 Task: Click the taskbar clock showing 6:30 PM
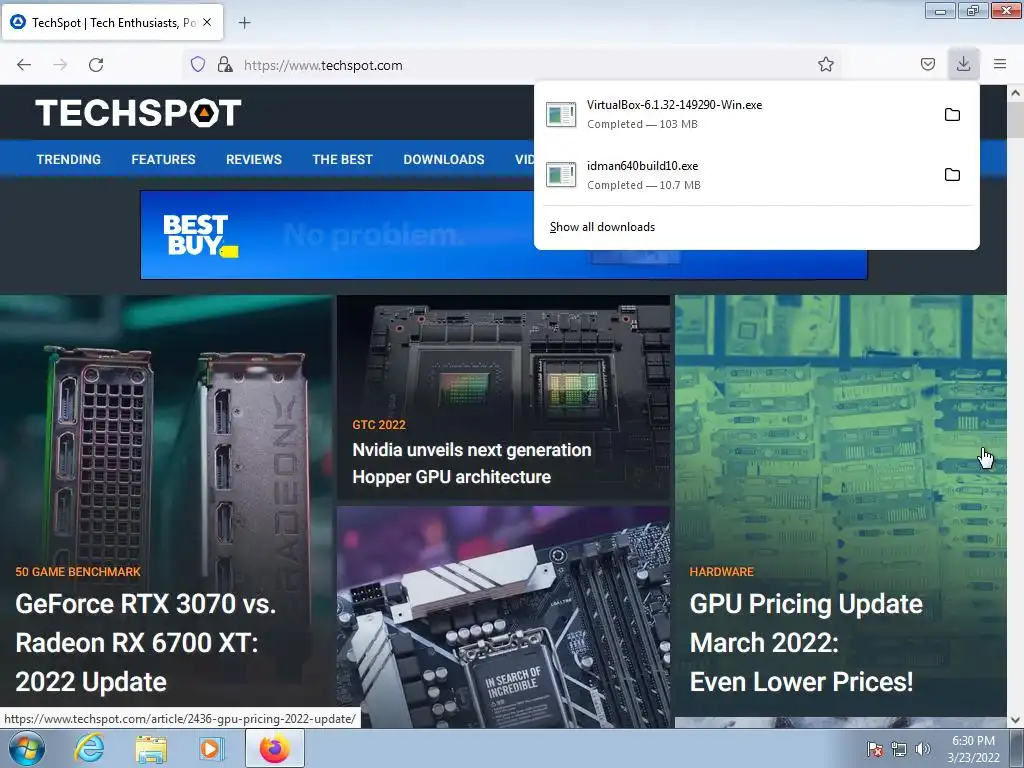[973, 749]
